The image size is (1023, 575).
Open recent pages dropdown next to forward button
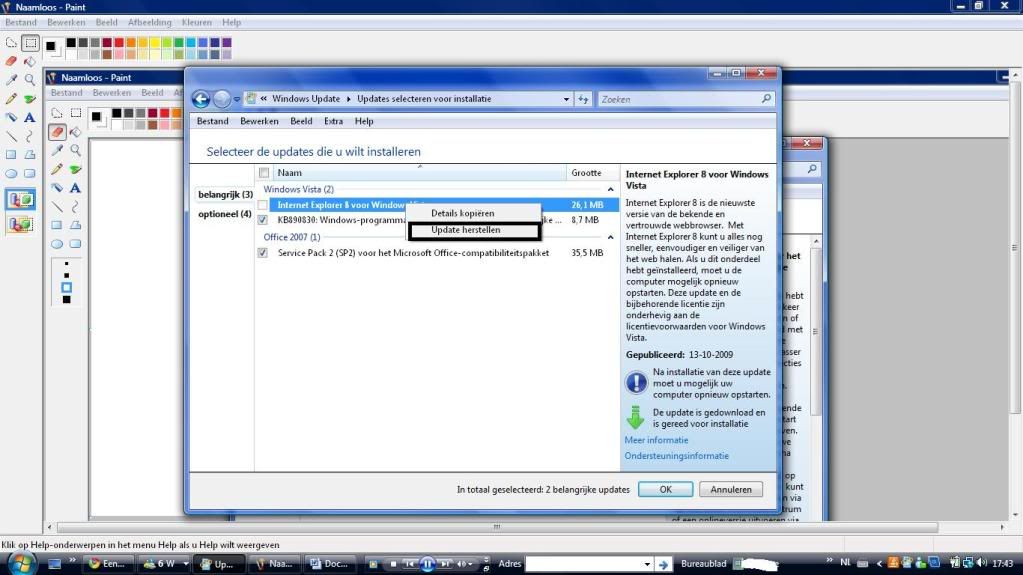pyautogui.click(x=237, y=99)
